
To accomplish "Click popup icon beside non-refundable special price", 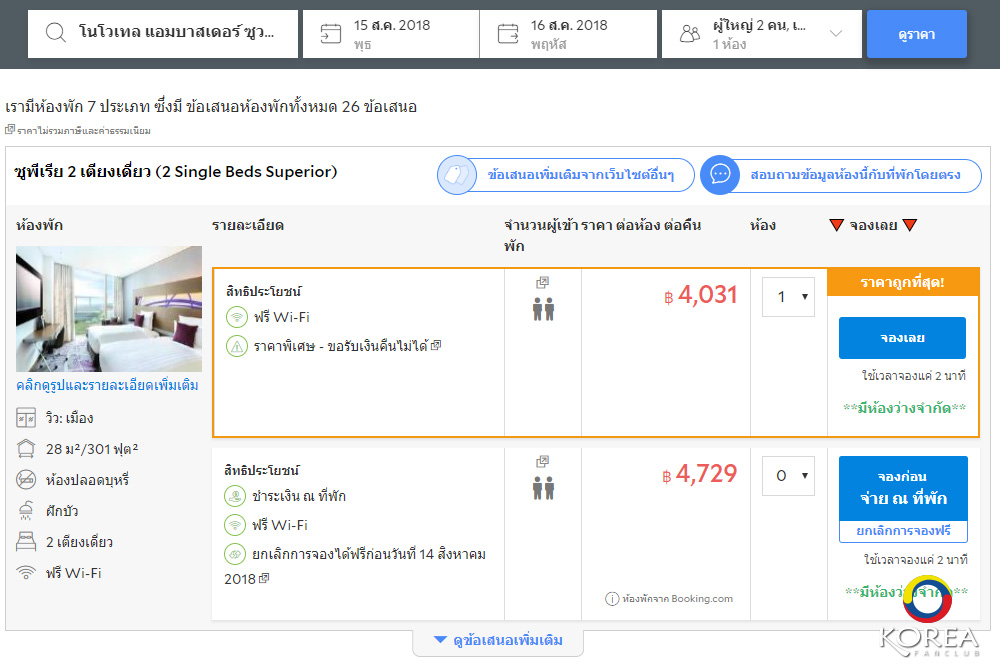I will (x=436, y=346).
